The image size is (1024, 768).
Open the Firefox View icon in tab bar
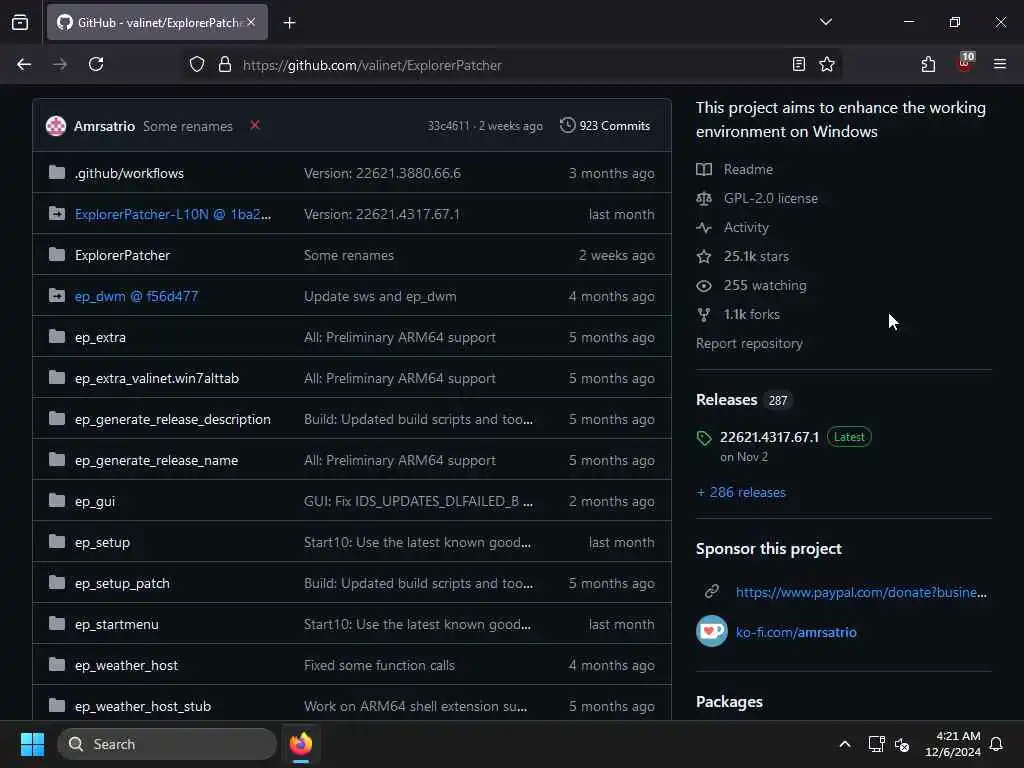pos(20,23)
